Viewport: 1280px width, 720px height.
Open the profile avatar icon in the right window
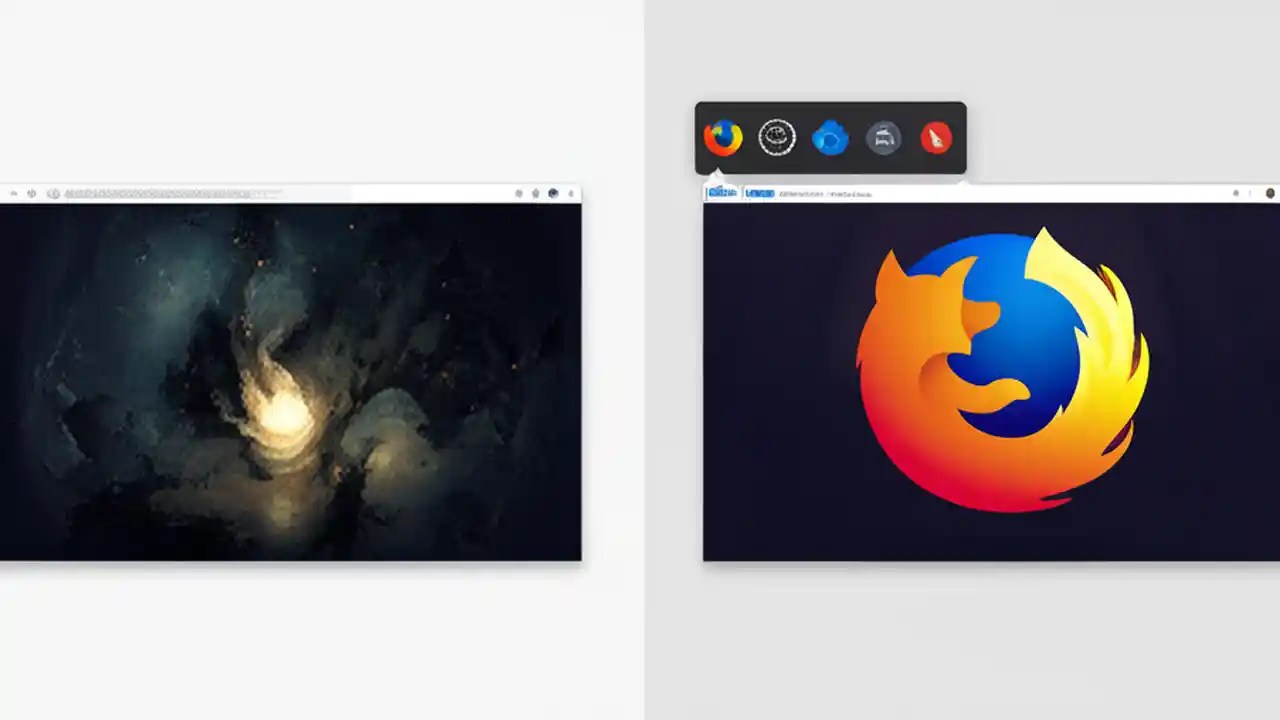1270,193
